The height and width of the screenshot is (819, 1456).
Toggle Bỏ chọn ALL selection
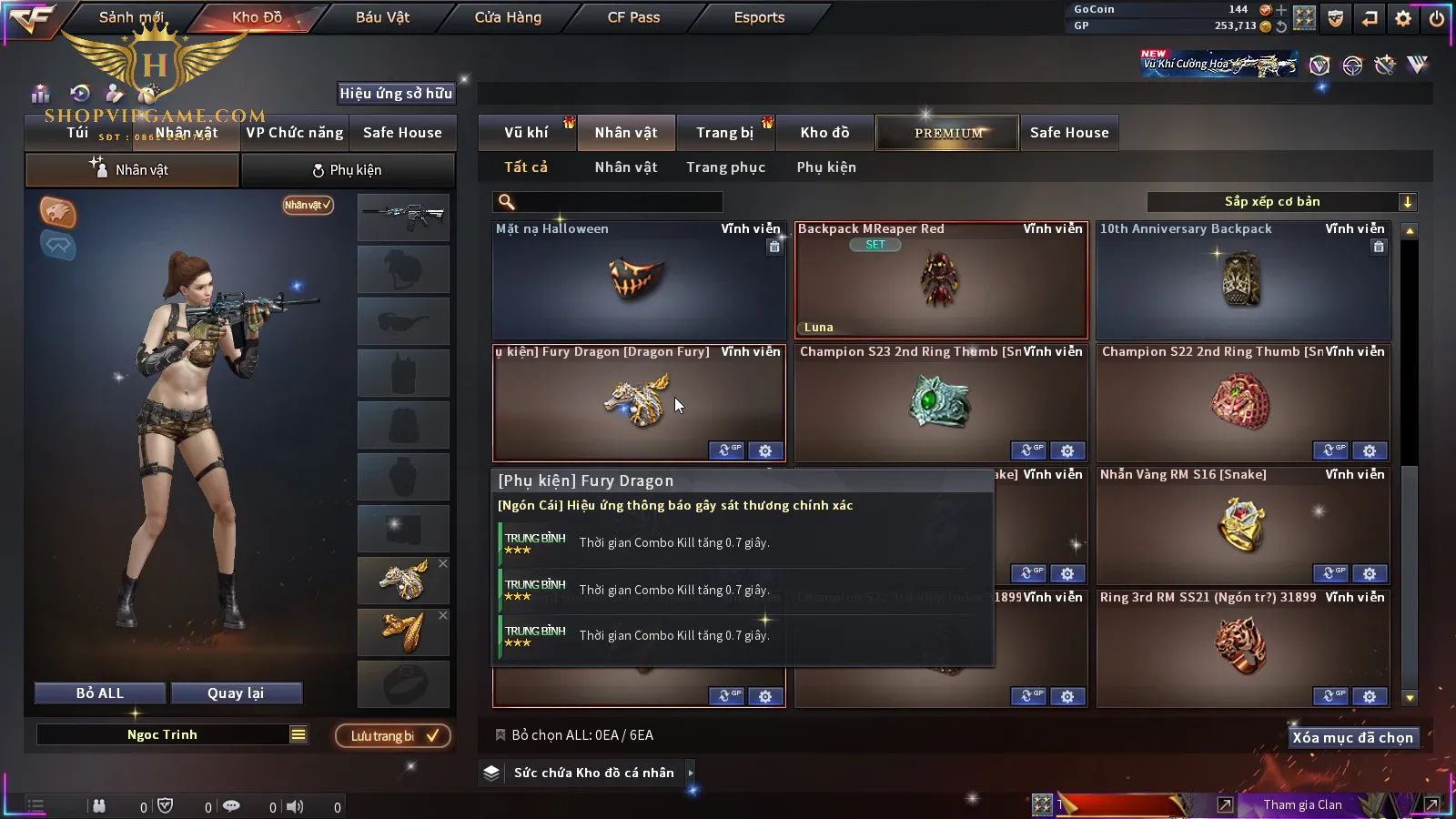(500, 734)
